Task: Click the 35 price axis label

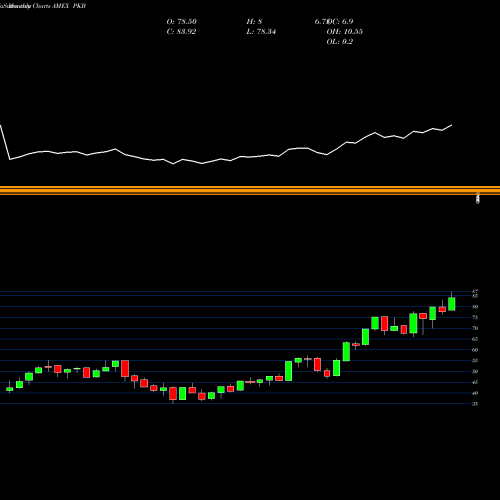Action: tap(474, 404)
